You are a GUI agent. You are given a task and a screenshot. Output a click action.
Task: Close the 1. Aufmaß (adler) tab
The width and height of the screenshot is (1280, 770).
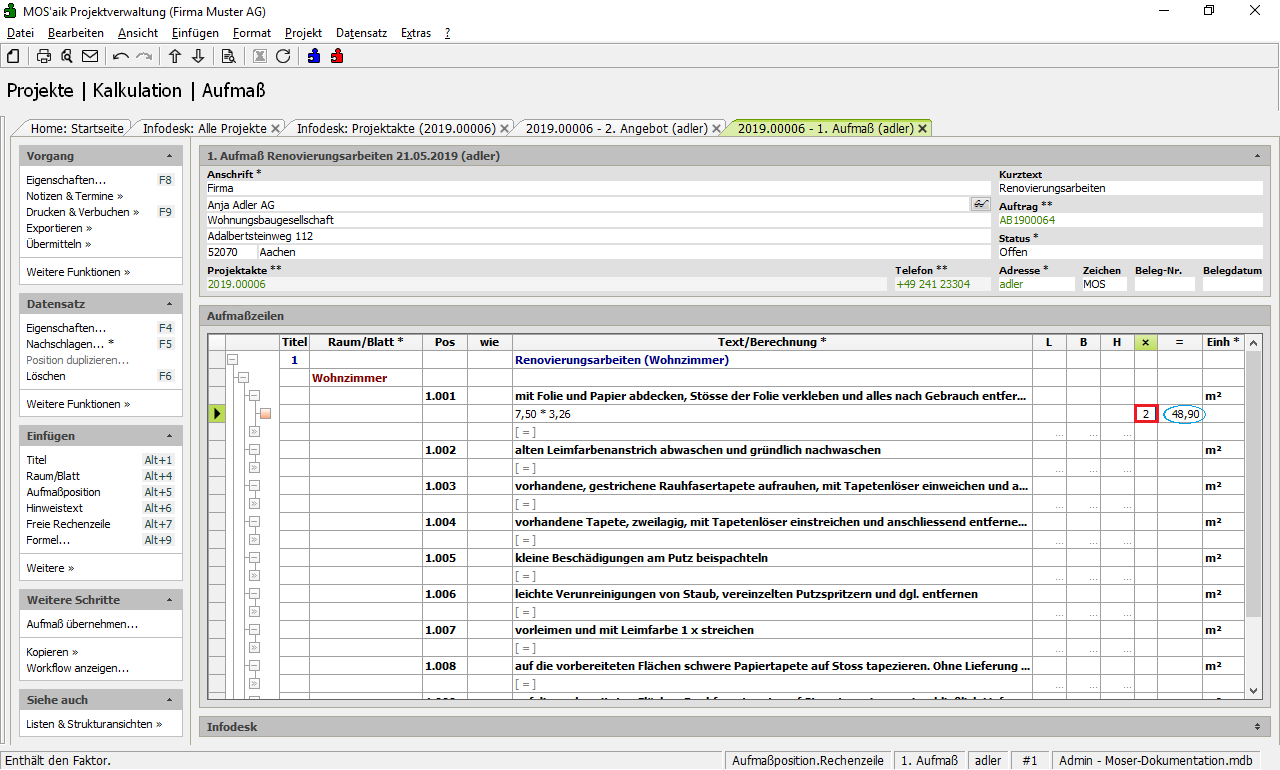pyautogui.click(x=922, y=128)
